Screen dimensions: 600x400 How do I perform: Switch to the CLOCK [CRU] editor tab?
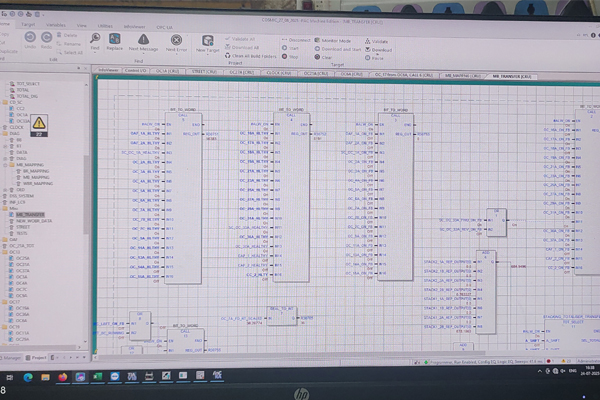pos(279,73)
